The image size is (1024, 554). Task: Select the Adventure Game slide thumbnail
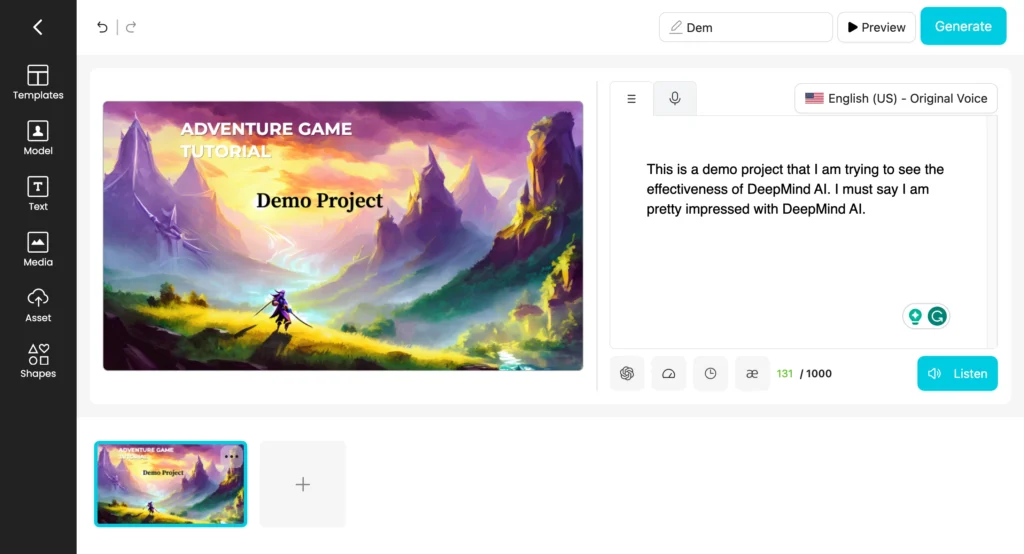(170, 484)
